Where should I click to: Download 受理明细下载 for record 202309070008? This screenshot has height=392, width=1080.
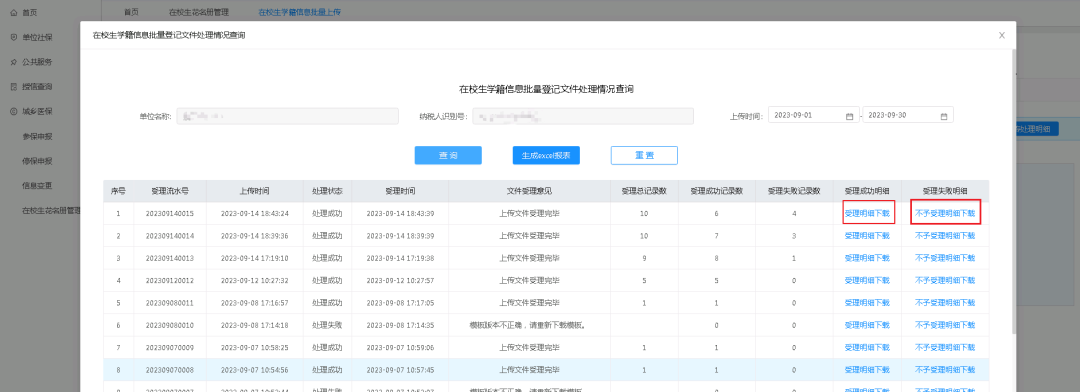click(x=867, y=370)
